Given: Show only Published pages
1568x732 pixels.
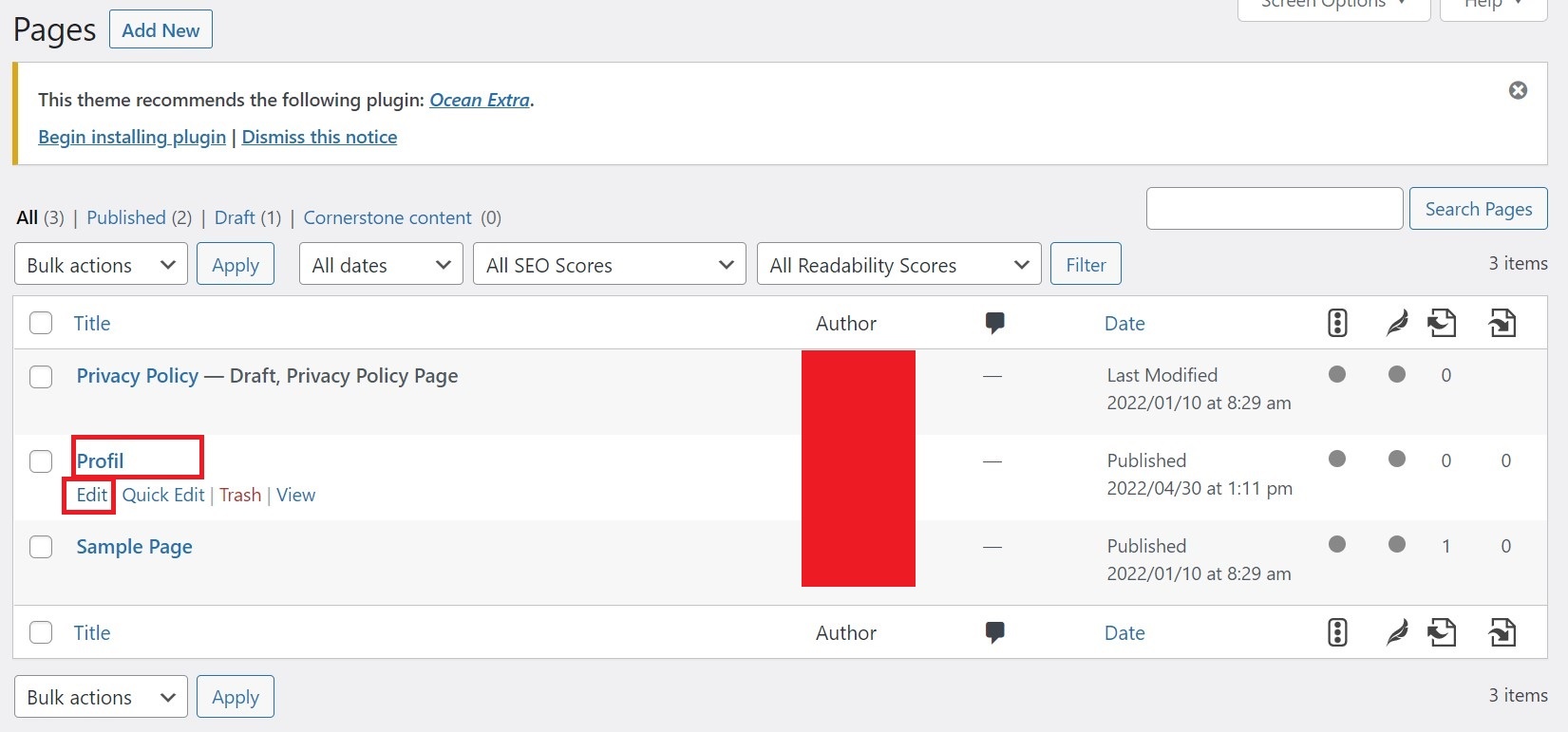Looking at the screenshot, I should point(126,217).
